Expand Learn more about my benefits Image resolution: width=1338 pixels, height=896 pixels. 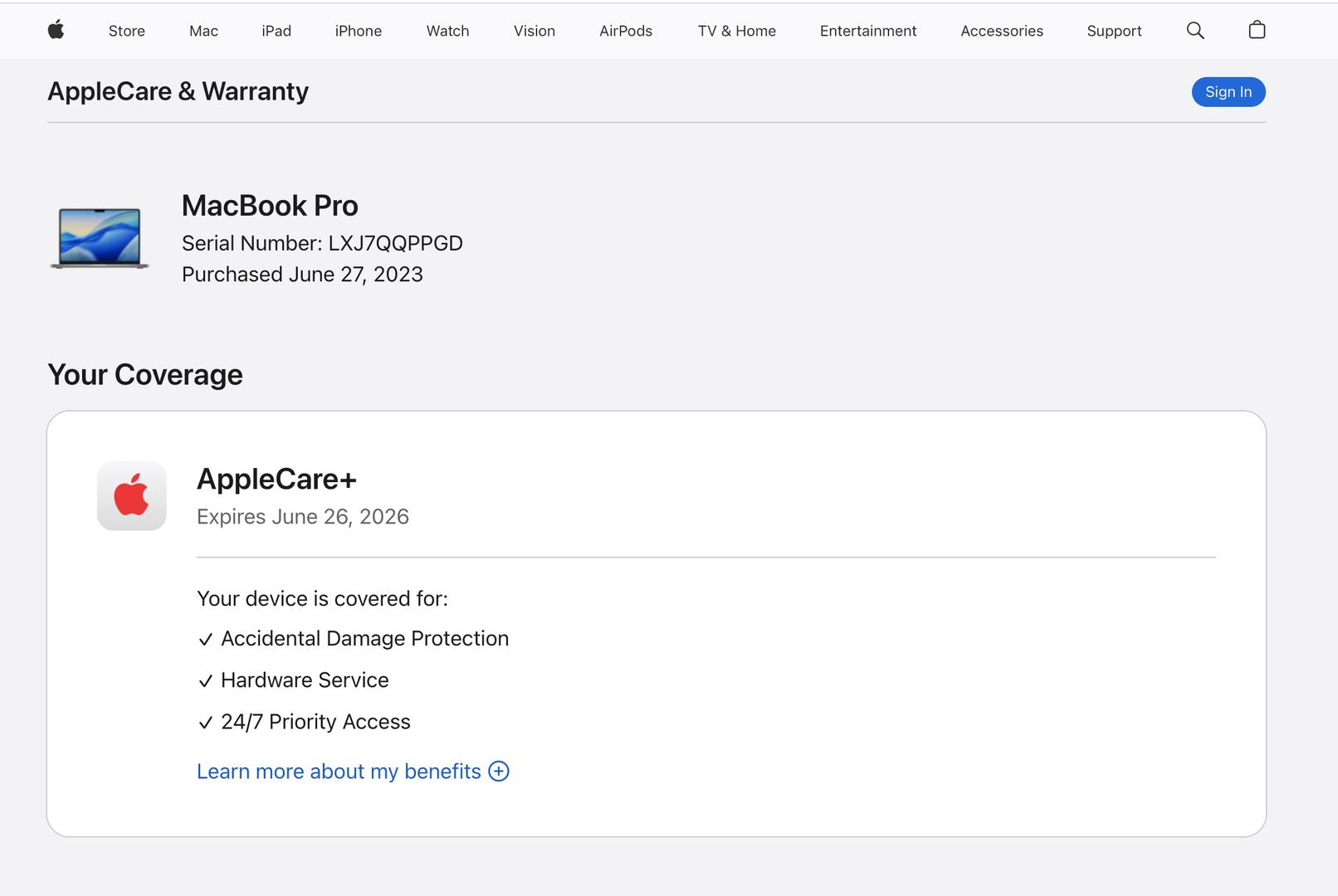339,772
